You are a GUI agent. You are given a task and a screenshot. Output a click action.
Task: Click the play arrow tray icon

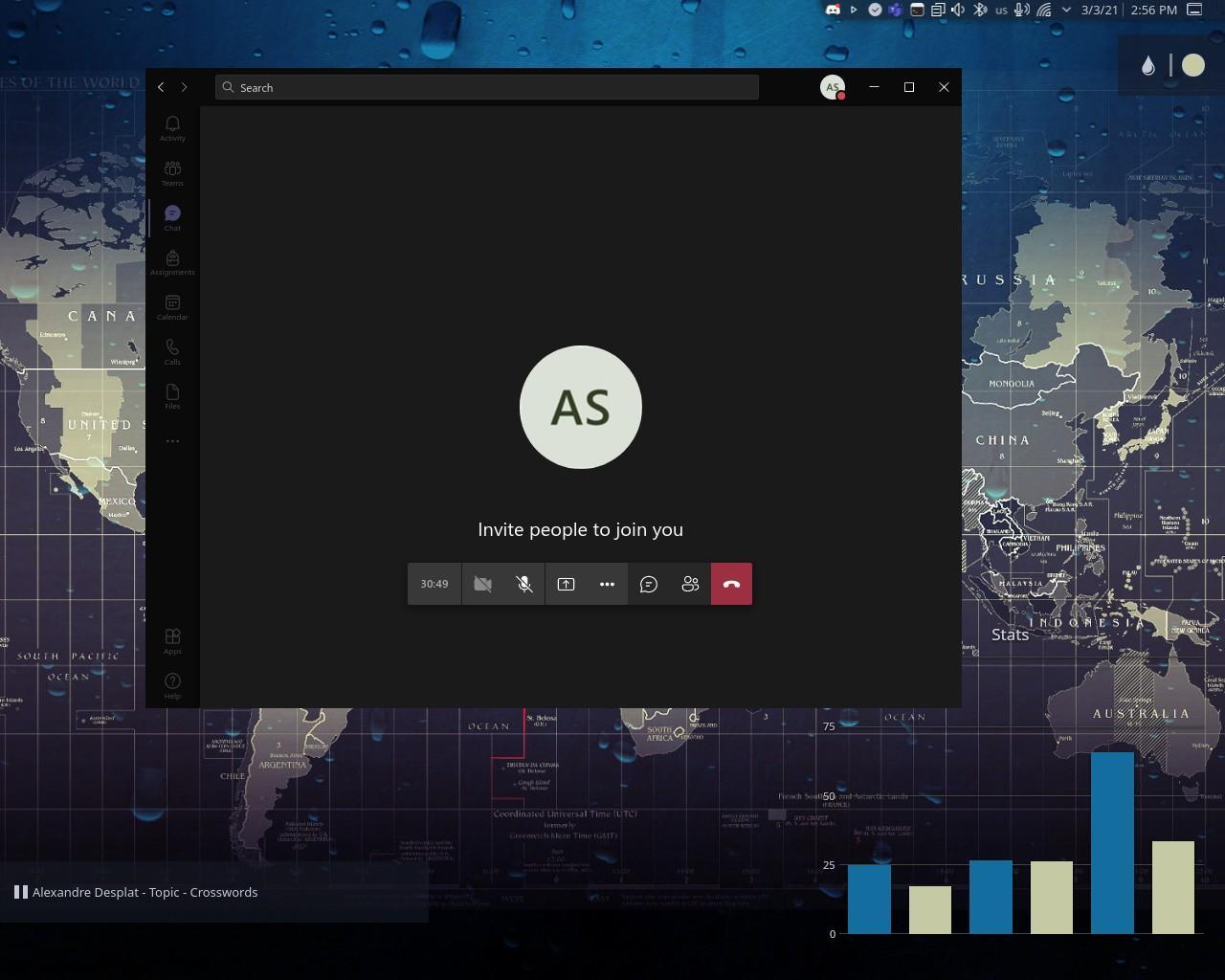click(x=854, y=10)
